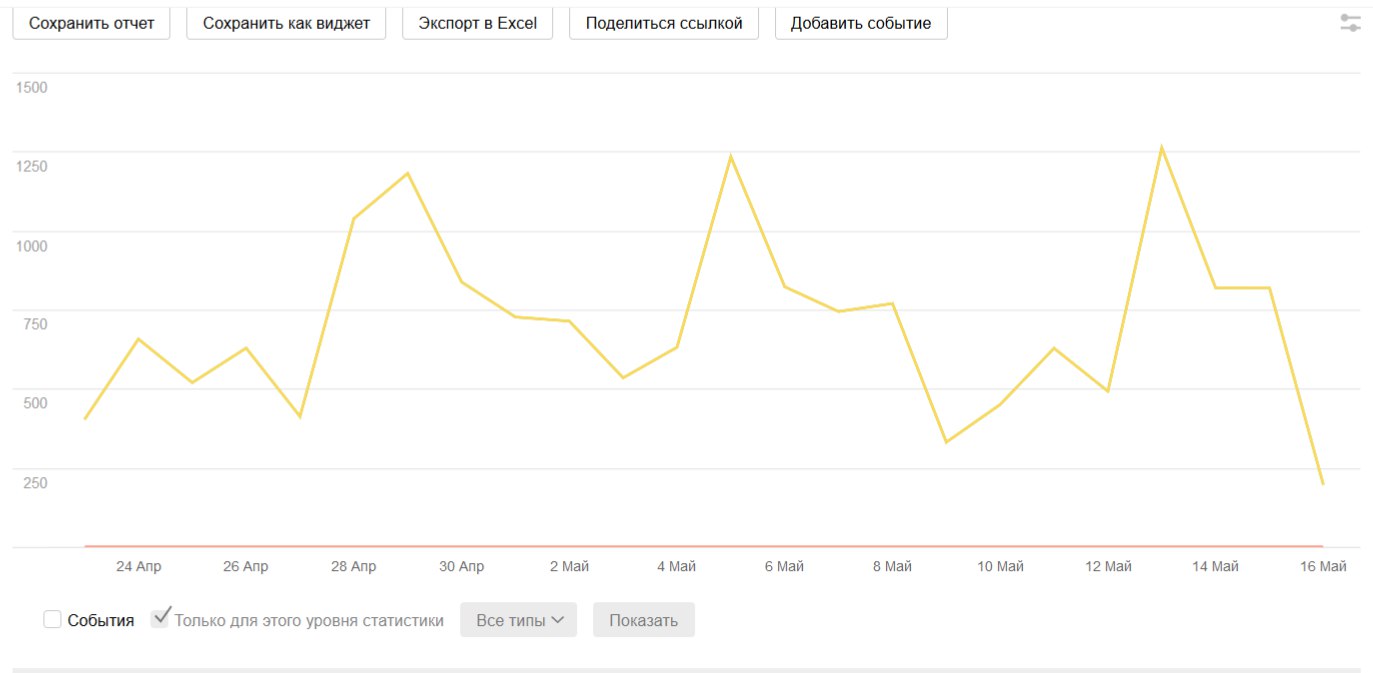This screenshot has width=1373, height=673.
Task: Click Поделиться ссылкой button
Action: (x=664, y=23)
